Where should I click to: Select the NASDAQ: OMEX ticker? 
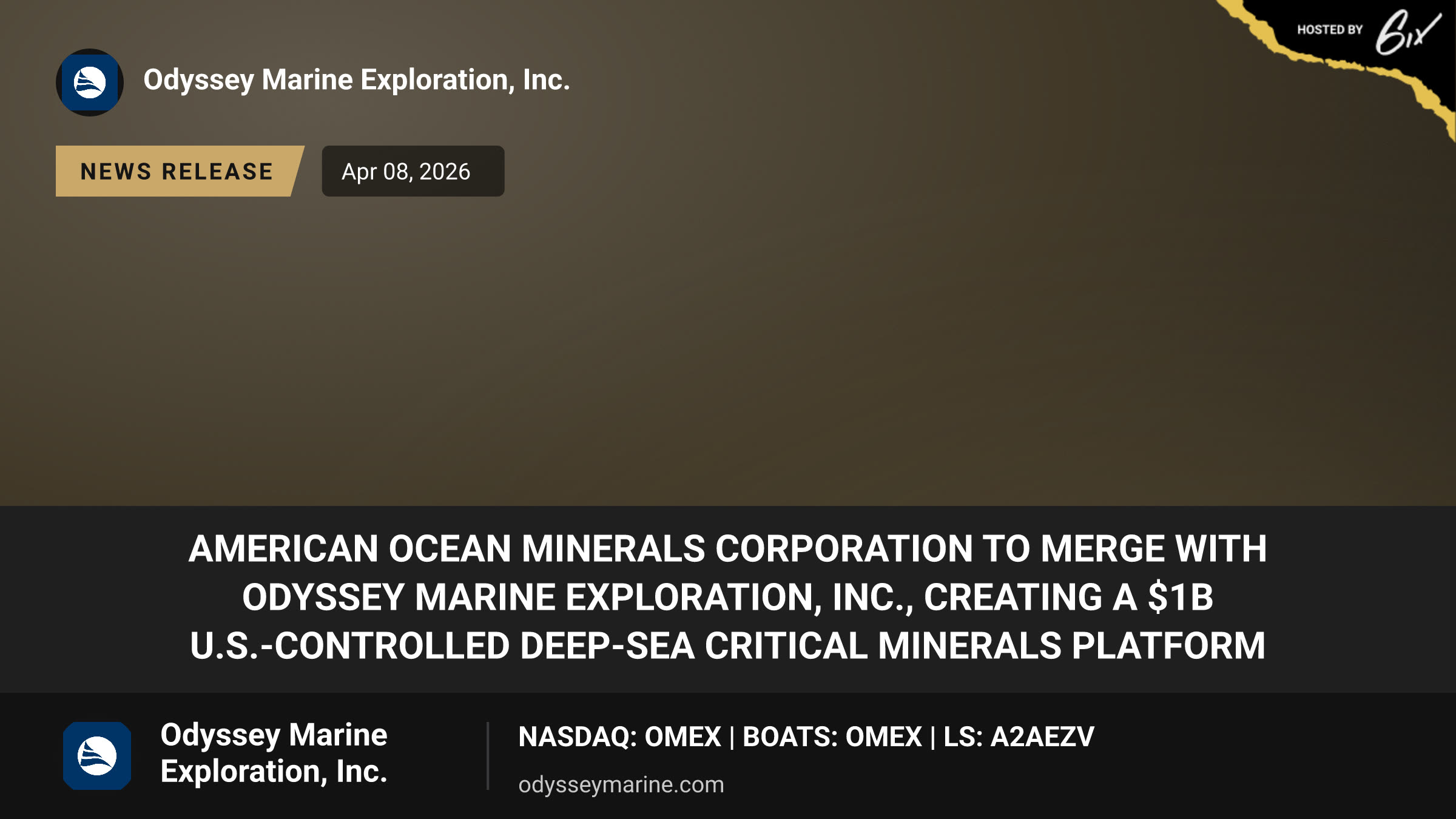(x=619, y=736)
